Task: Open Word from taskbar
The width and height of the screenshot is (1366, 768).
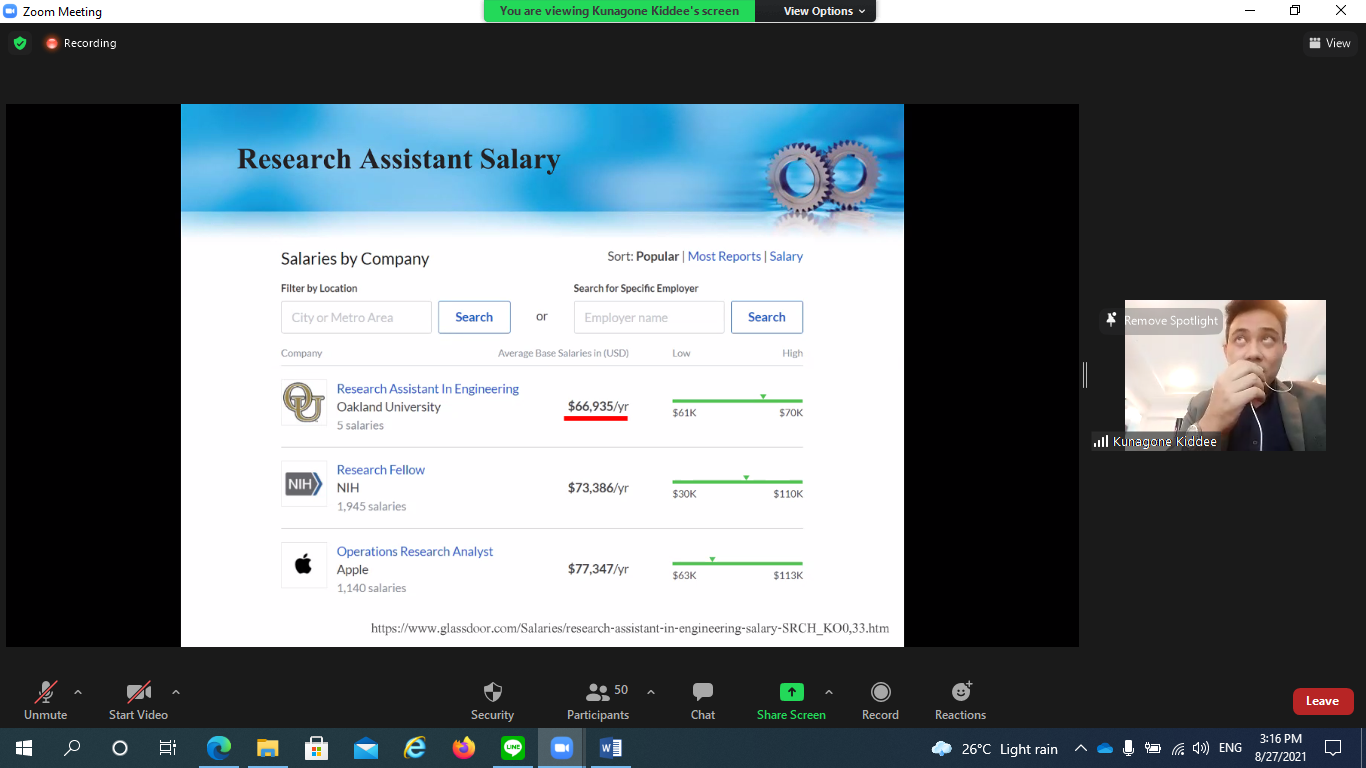Action: (611, 748)
